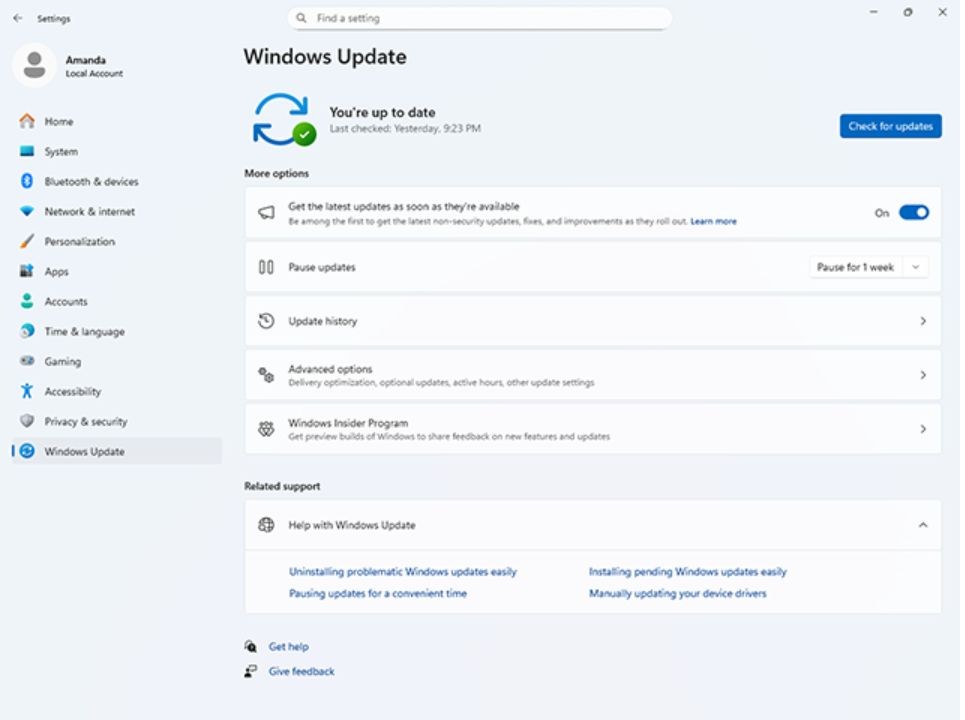965x720 pixels.
Task: Turn off the get latest updates toggle
Action: (x=913, y=212)
